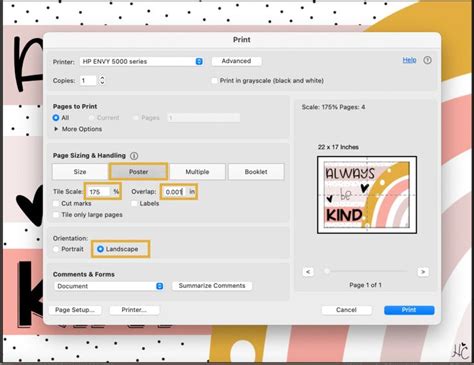Click the Copies stepper arrows
The image size is (474, 365).
102,80
